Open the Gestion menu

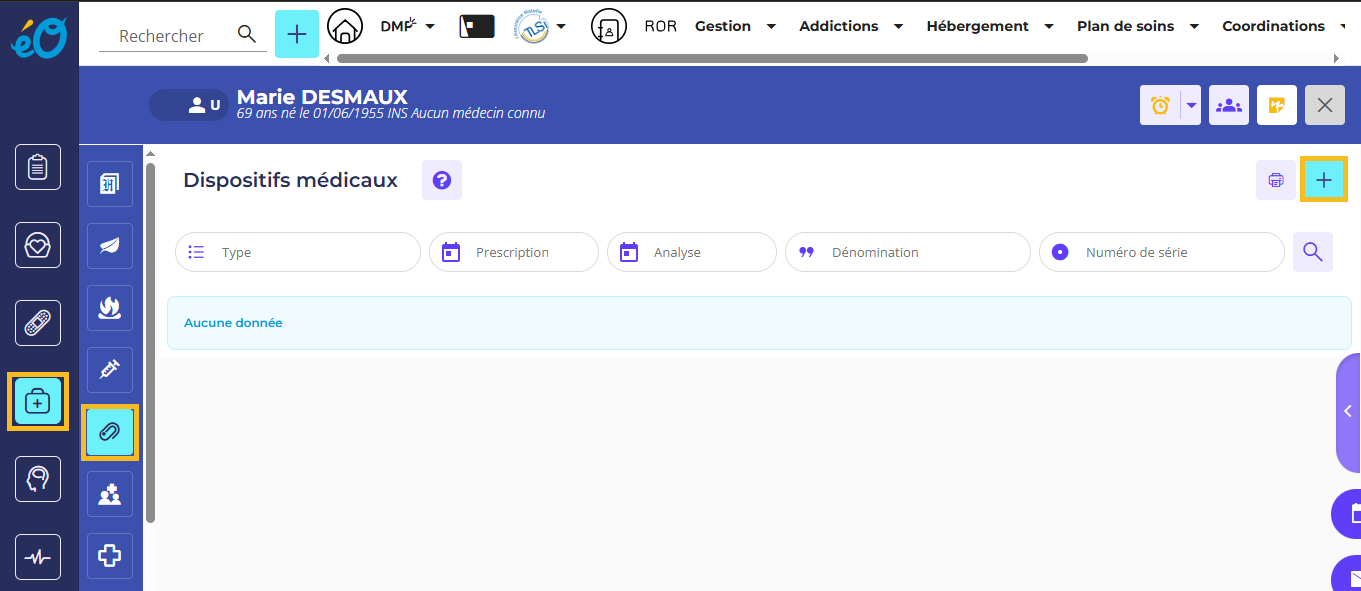pyautogui.click(x=735, y=27)
